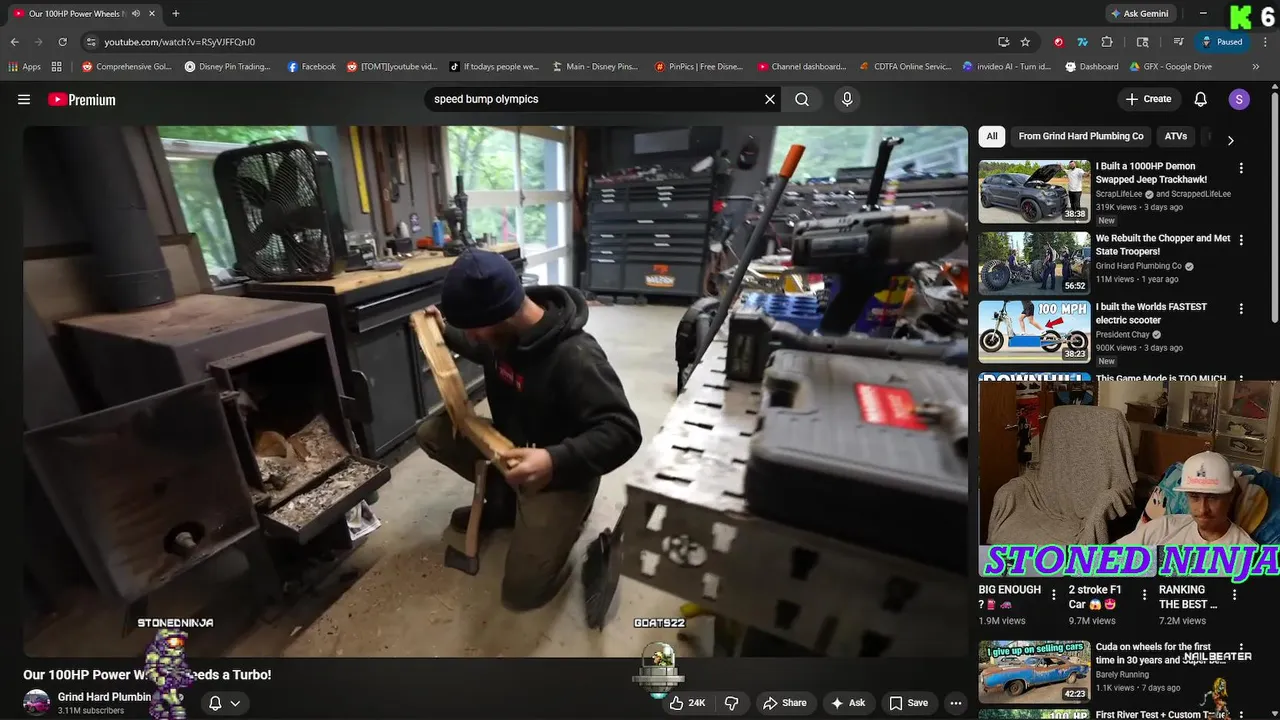View site information next to the URL
Viewport: 1280px width, 720px height.
coord(91,42)
